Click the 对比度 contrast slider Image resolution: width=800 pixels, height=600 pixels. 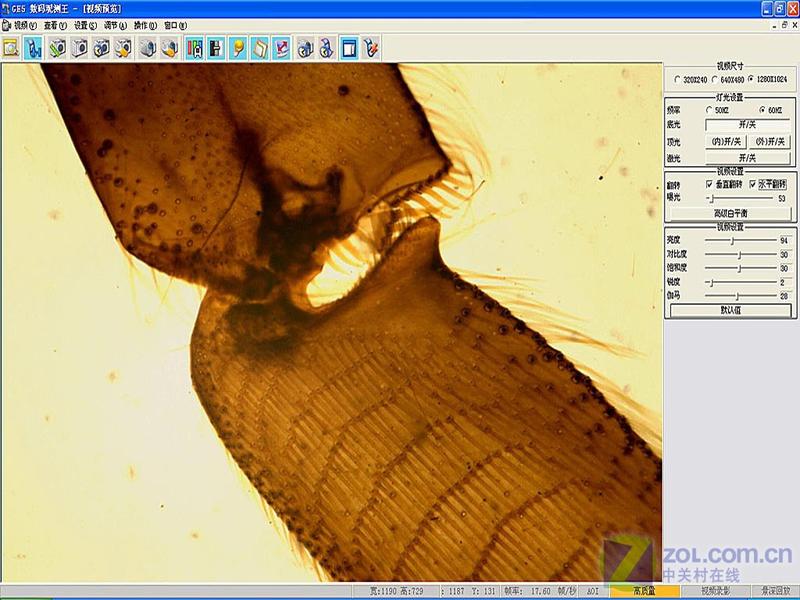(x=740, y=254)
